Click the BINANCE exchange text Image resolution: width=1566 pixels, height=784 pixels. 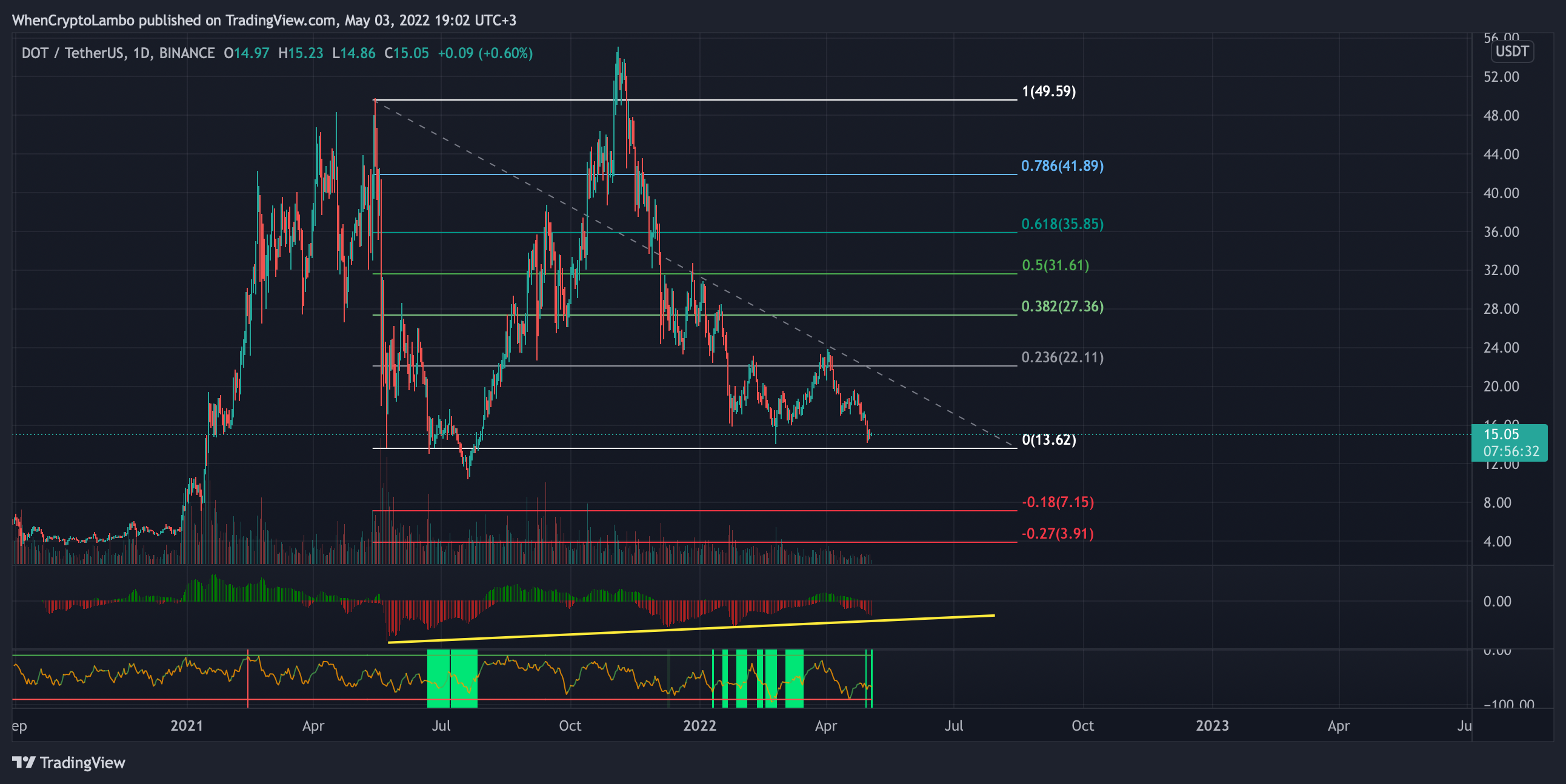click(187, 53)
